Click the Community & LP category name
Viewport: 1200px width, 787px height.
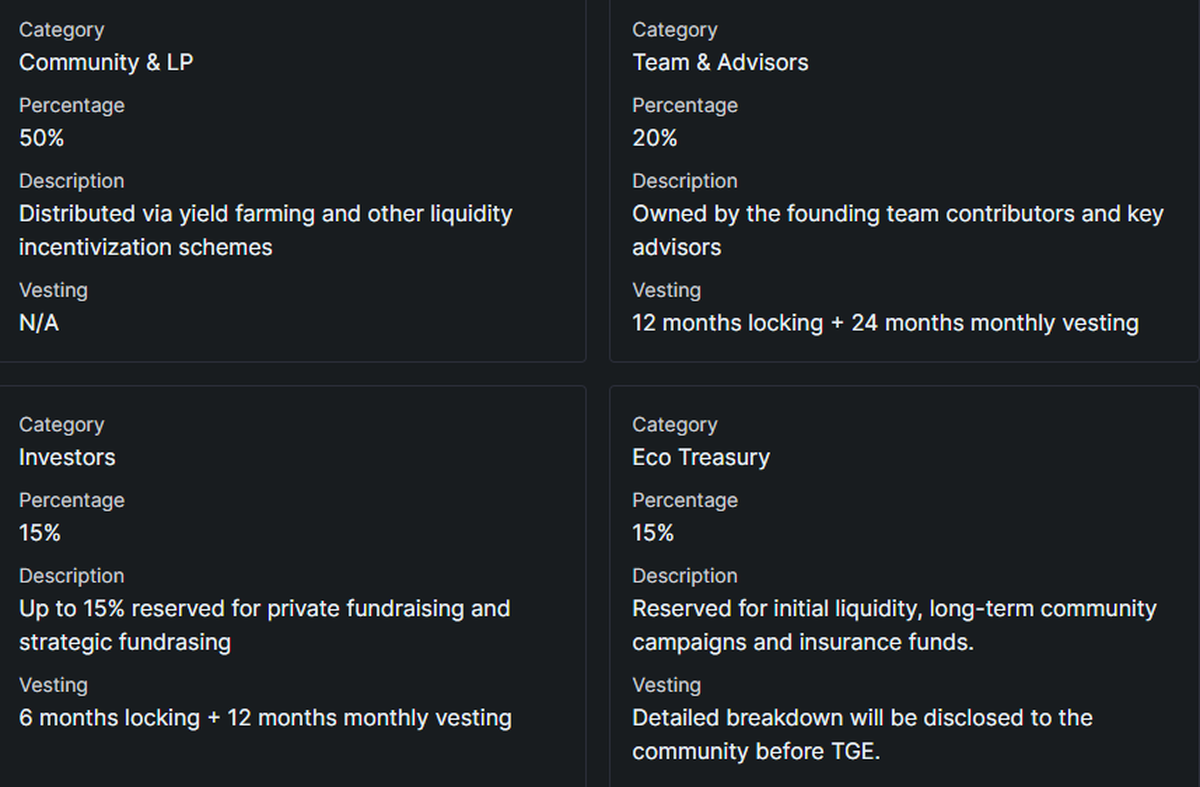point(106,62)
